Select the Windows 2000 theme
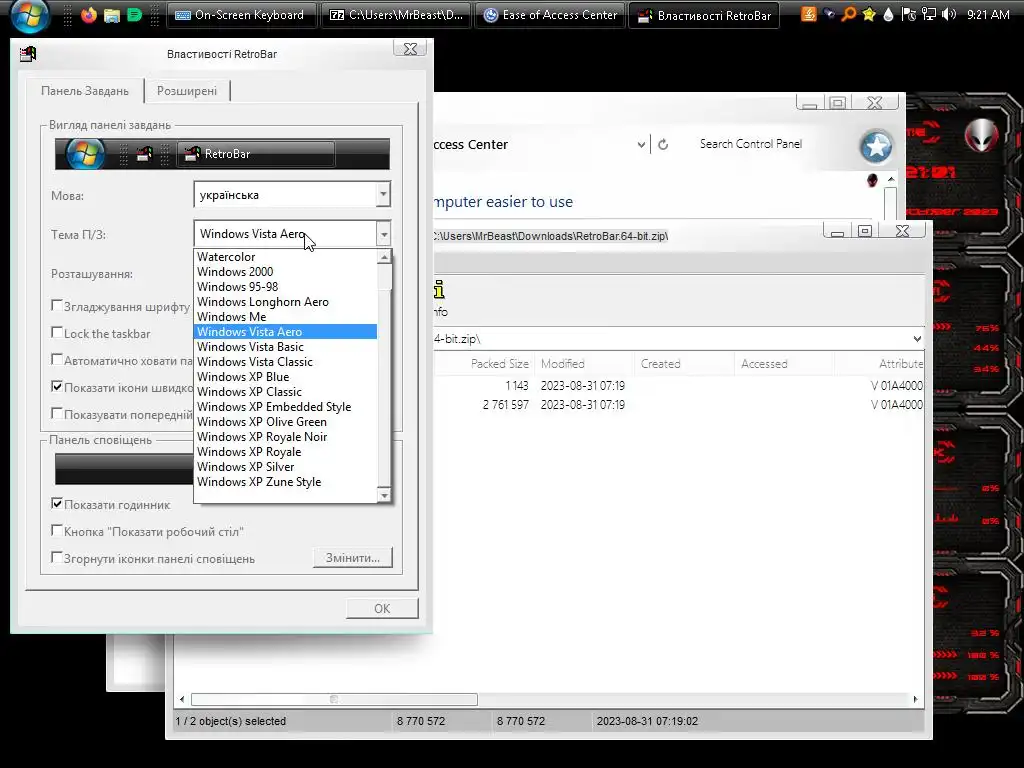This screenshot has height=768, width=1024. 285,272
